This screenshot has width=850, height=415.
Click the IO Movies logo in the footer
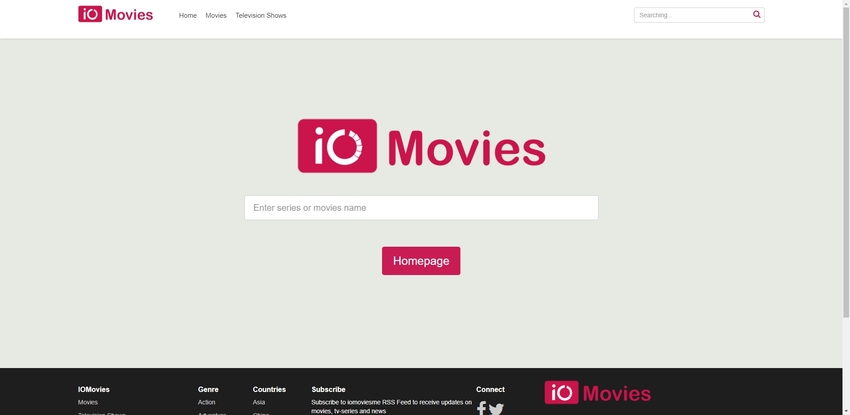597,393
